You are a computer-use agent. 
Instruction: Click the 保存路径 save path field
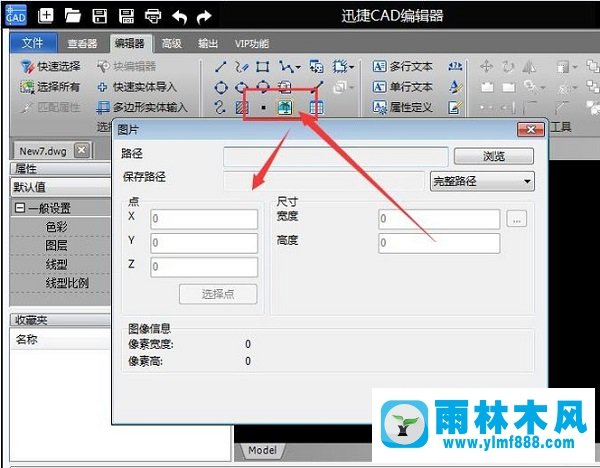[324, 181]
